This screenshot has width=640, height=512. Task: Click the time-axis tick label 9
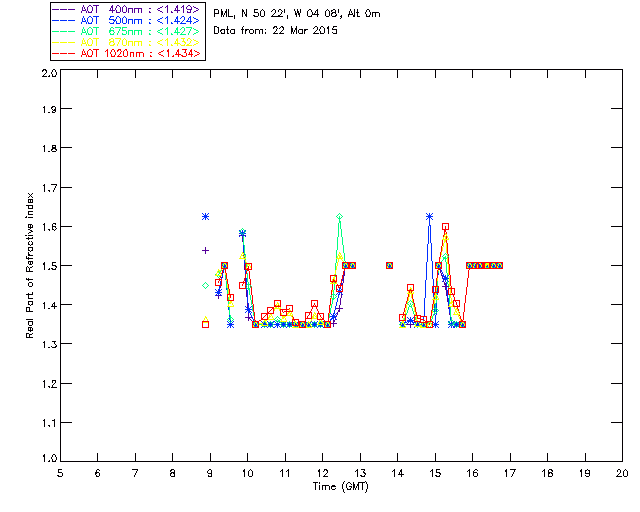click(x=210, y=473)
